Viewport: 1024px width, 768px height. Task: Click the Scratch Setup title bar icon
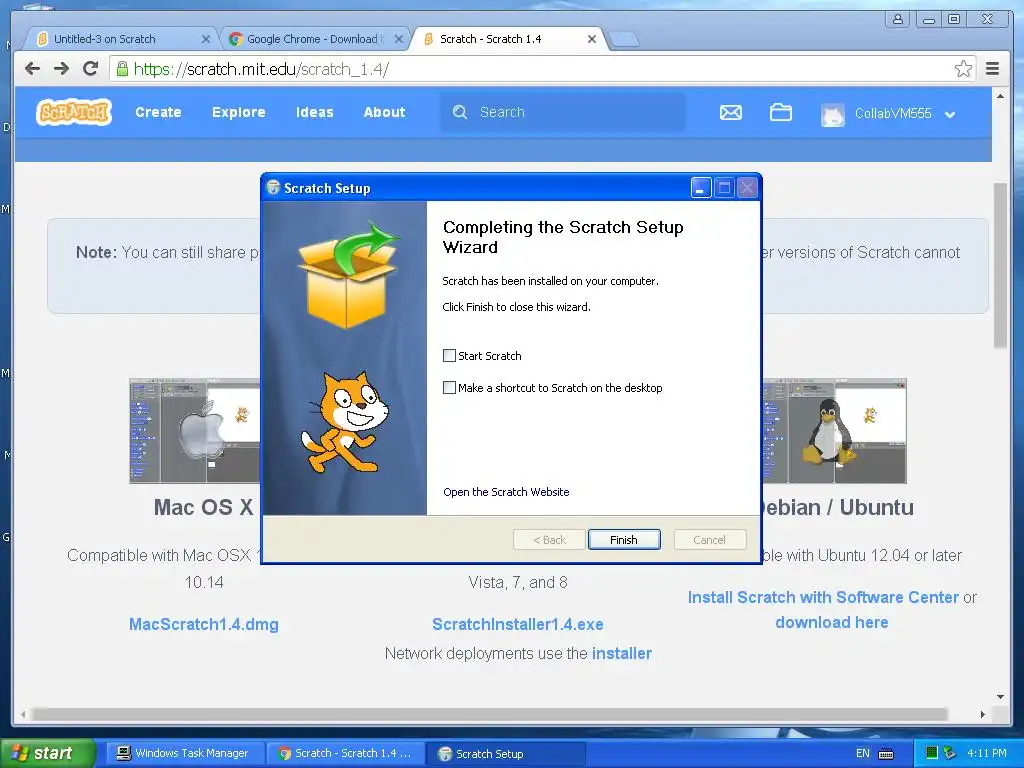pyautogui.click(x=273, y=187)
